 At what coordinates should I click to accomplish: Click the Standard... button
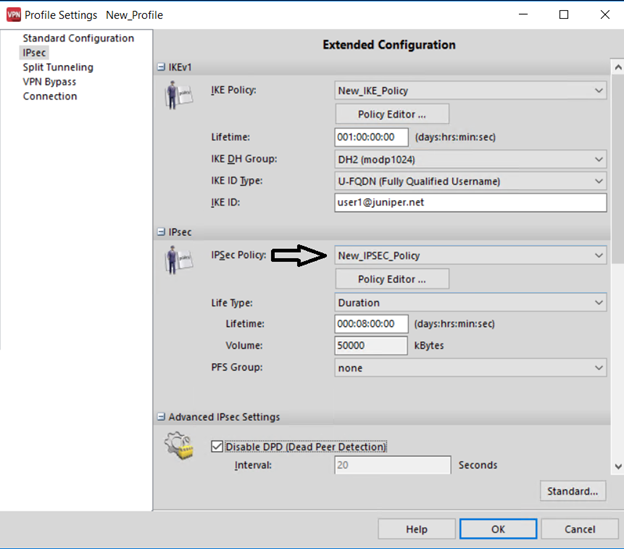[573, 491]
